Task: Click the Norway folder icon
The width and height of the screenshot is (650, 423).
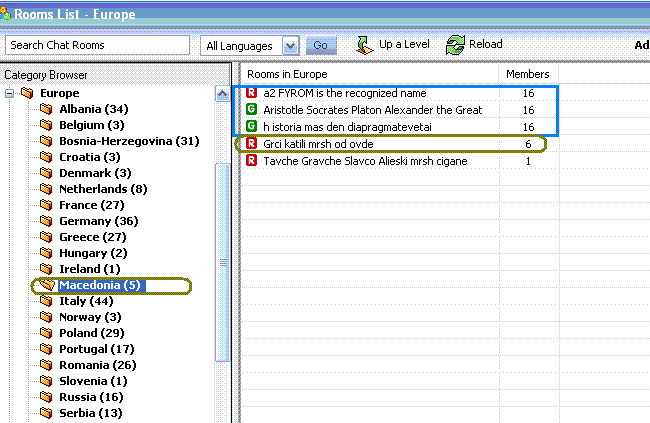Action: coord(46,317)
